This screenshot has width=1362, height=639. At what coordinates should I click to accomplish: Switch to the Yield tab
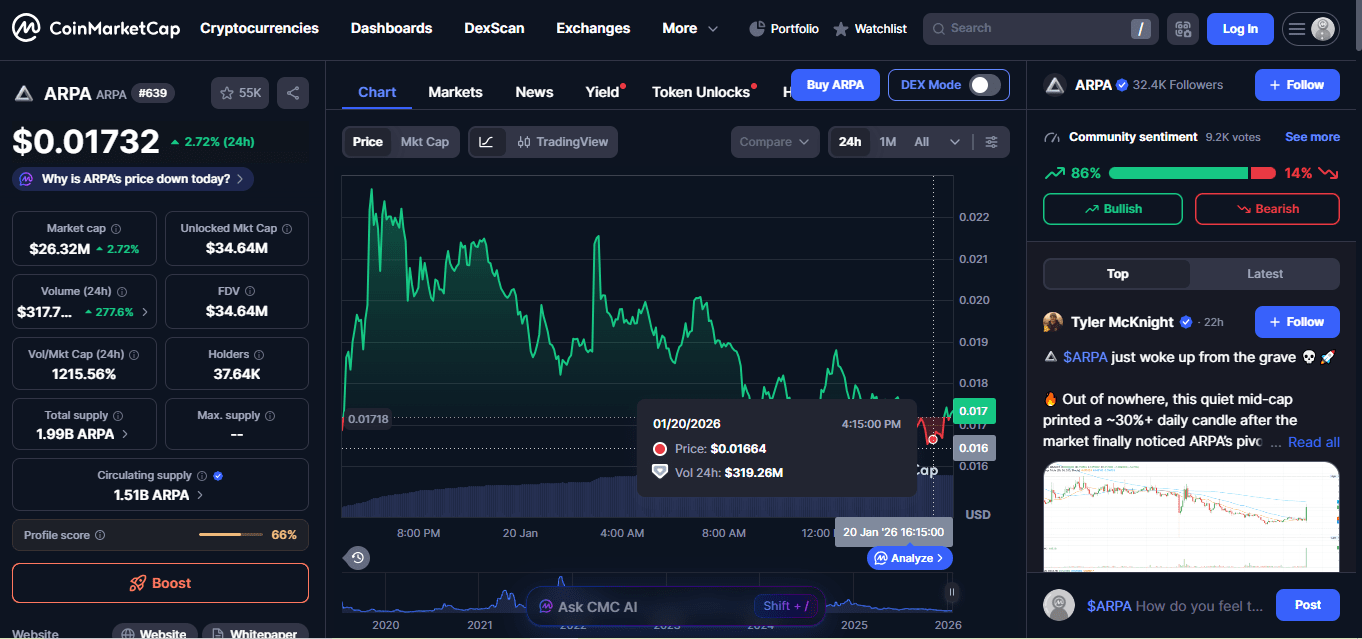click(x=602, y=92)
